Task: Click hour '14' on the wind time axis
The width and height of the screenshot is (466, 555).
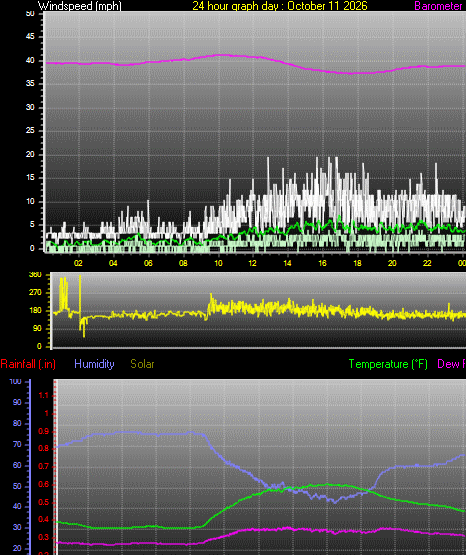Action: 287,263
